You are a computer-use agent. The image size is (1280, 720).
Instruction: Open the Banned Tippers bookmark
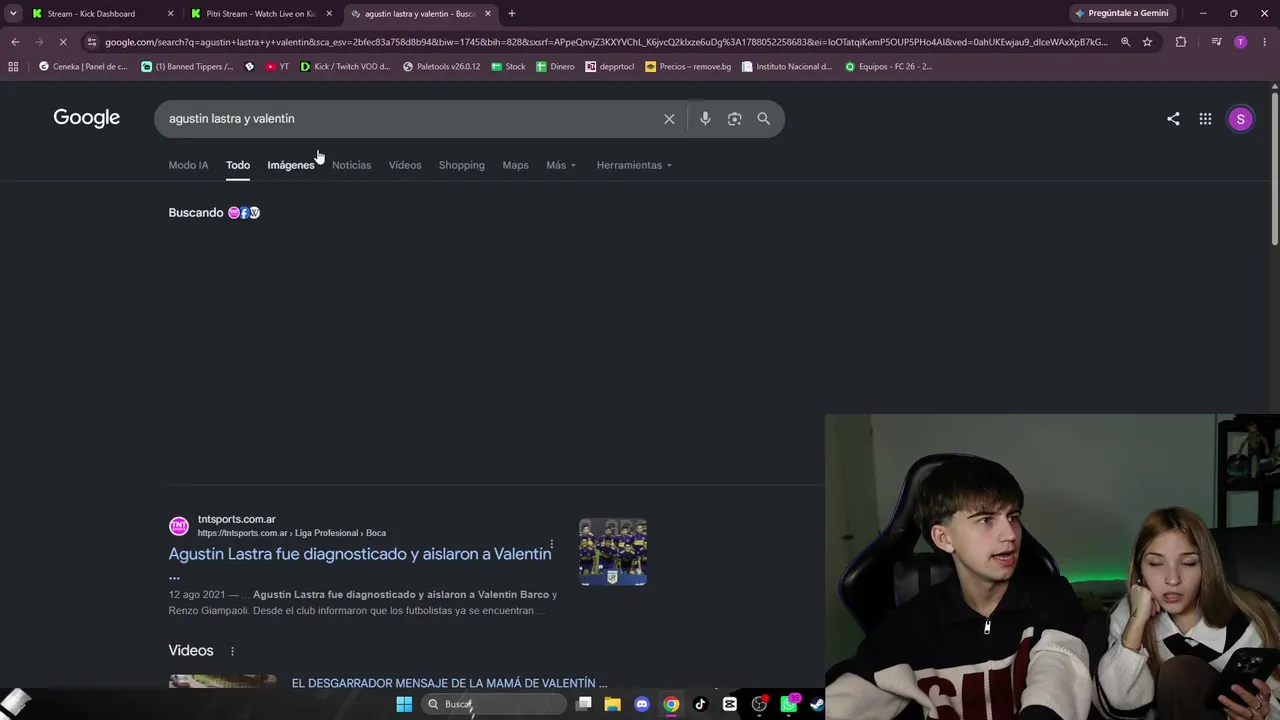coord(187,67)
